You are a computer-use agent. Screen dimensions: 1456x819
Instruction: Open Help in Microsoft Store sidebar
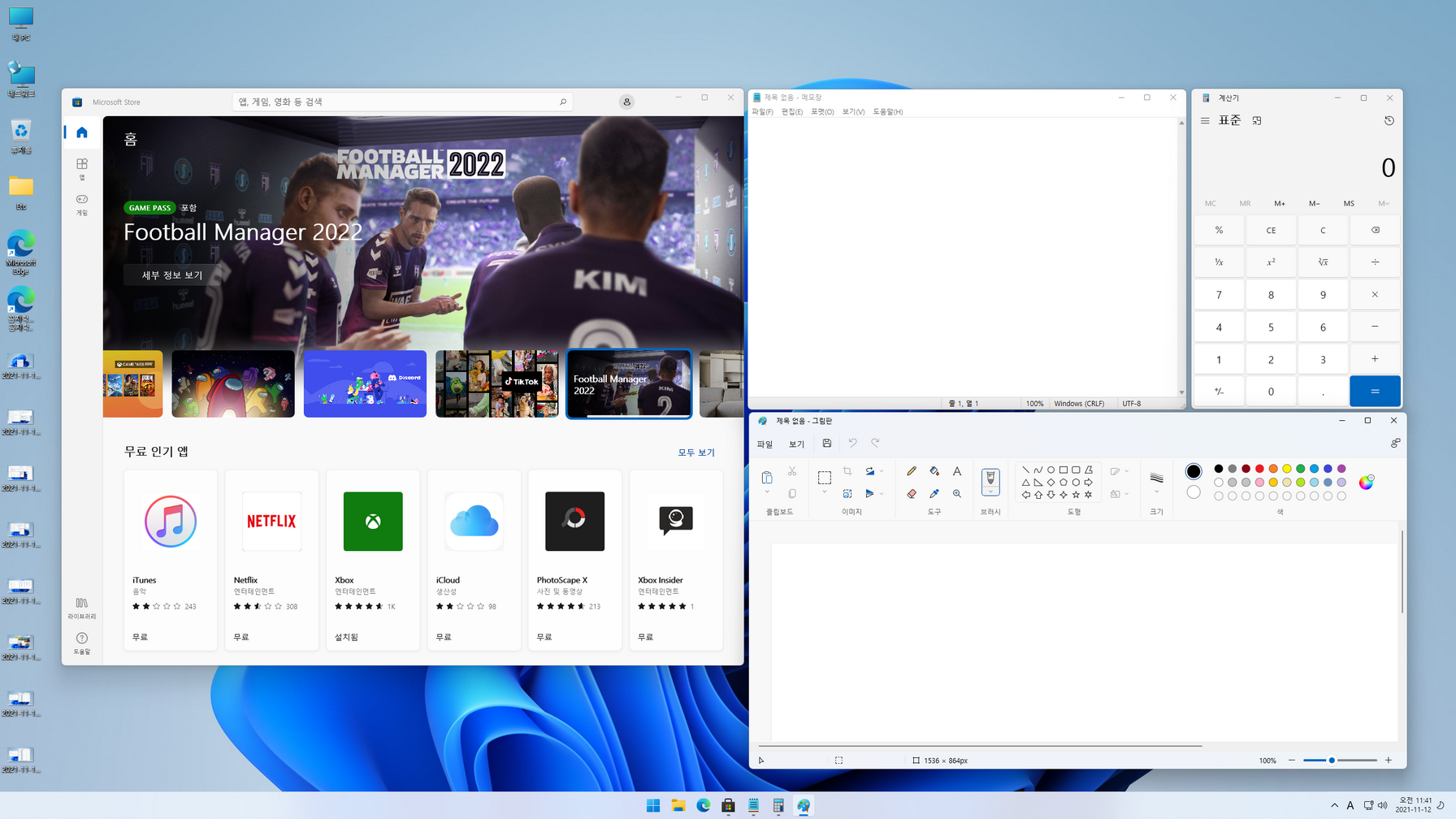pos(82,643)
